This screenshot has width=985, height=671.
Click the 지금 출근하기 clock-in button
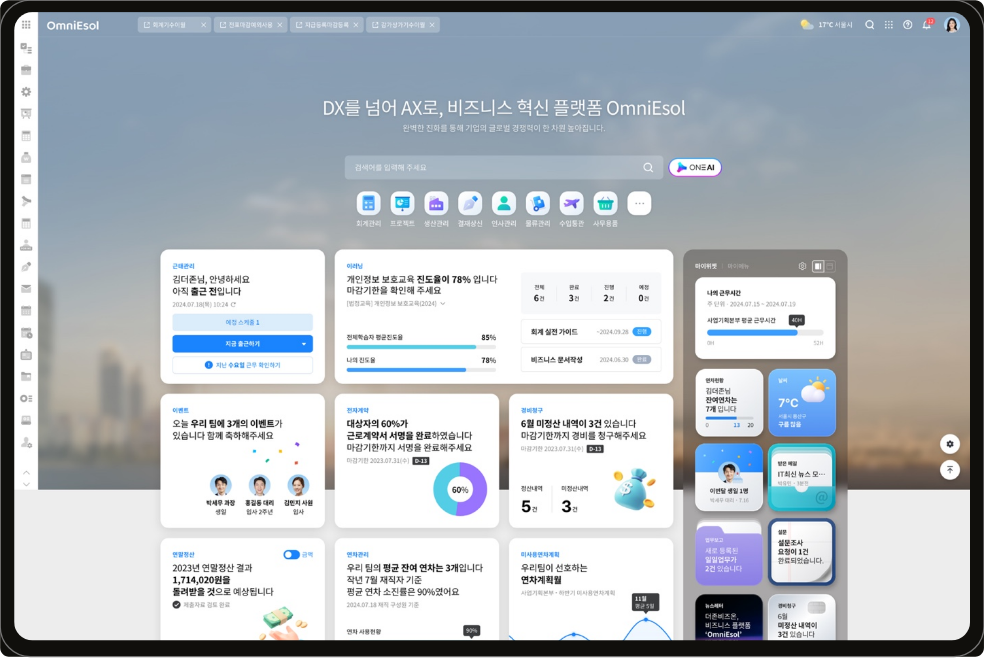pos(242,344)
